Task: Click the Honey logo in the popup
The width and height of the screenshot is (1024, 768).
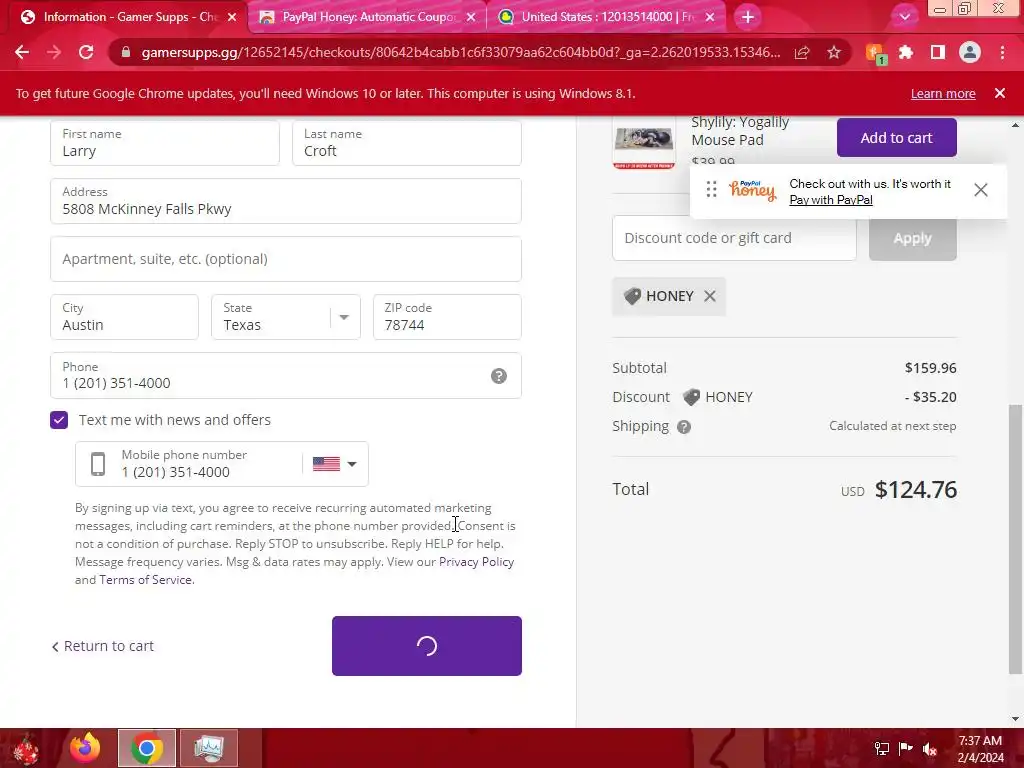Action: (x=752, y=190)
